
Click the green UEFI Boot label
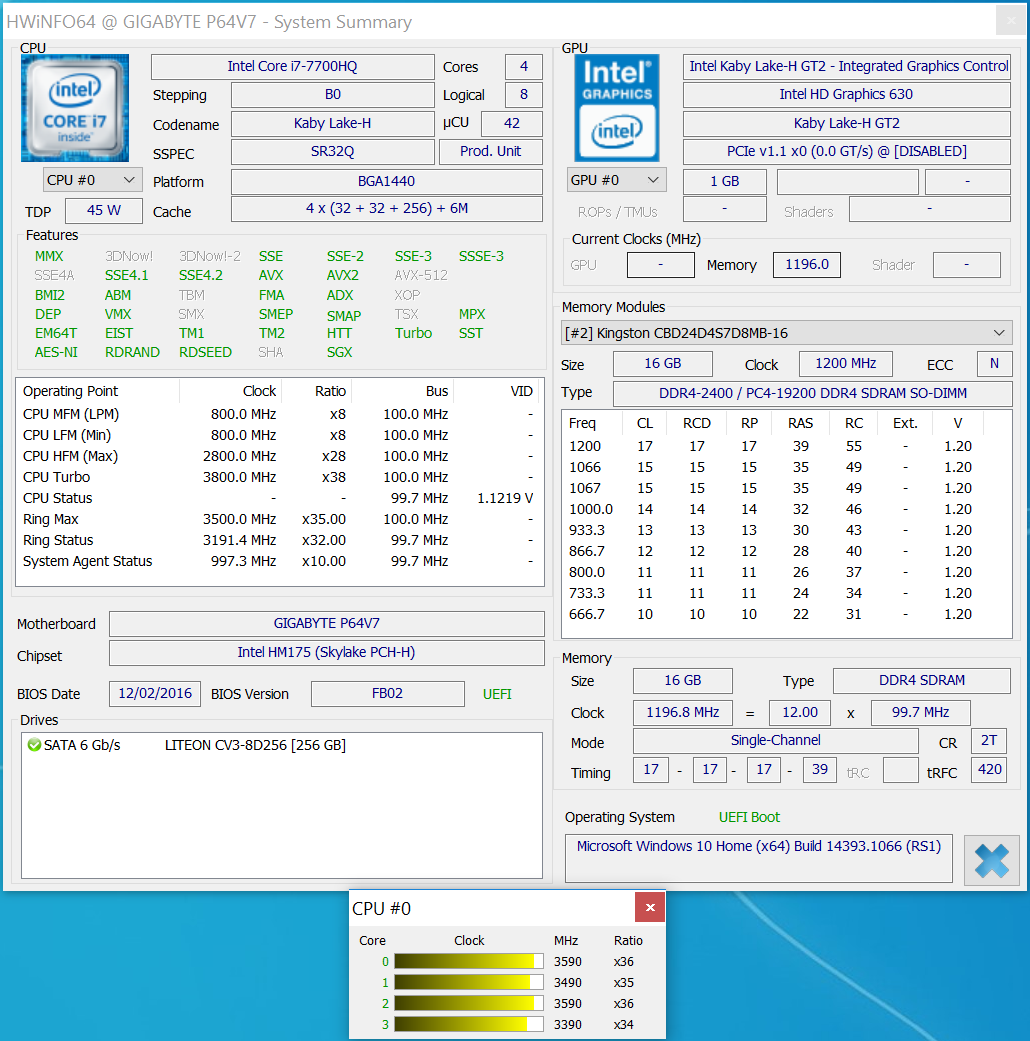coord(749,817)
